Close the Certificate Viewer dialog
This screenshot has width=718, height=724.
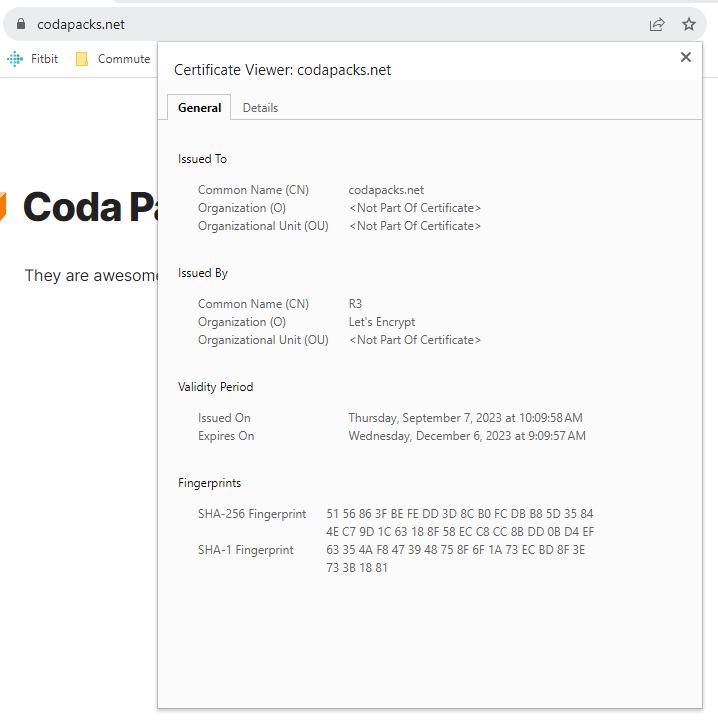686,57
